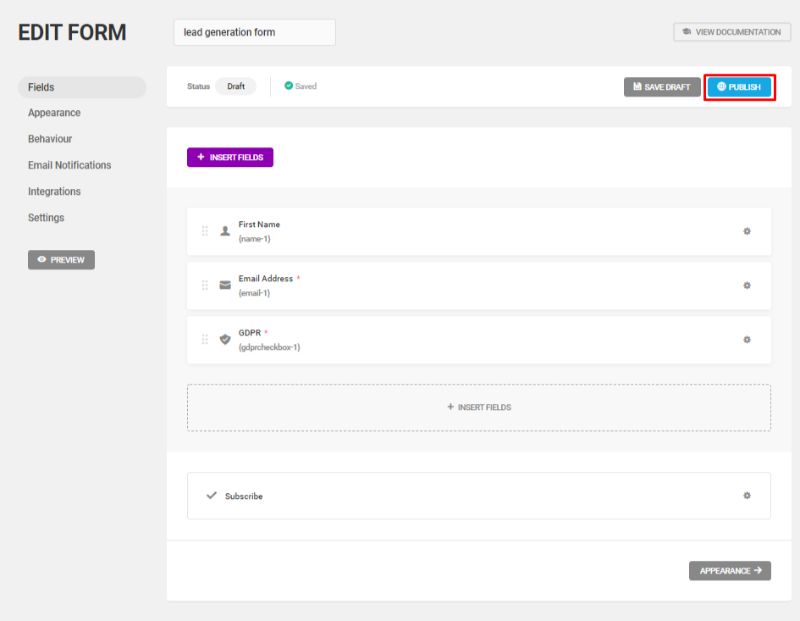Image resolution: width=800 pixels, height=621 pixels.
Task: Click the purple Insert Fields button
Action: click(230, 157)
